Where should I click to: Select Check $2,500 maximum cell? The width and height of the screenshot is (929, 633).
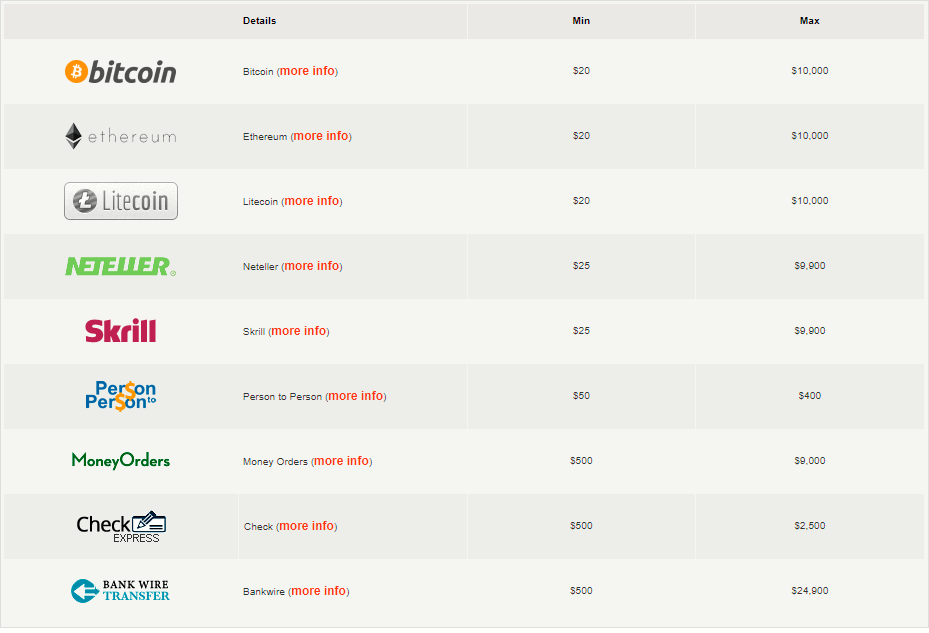click(x=809, y=526)
